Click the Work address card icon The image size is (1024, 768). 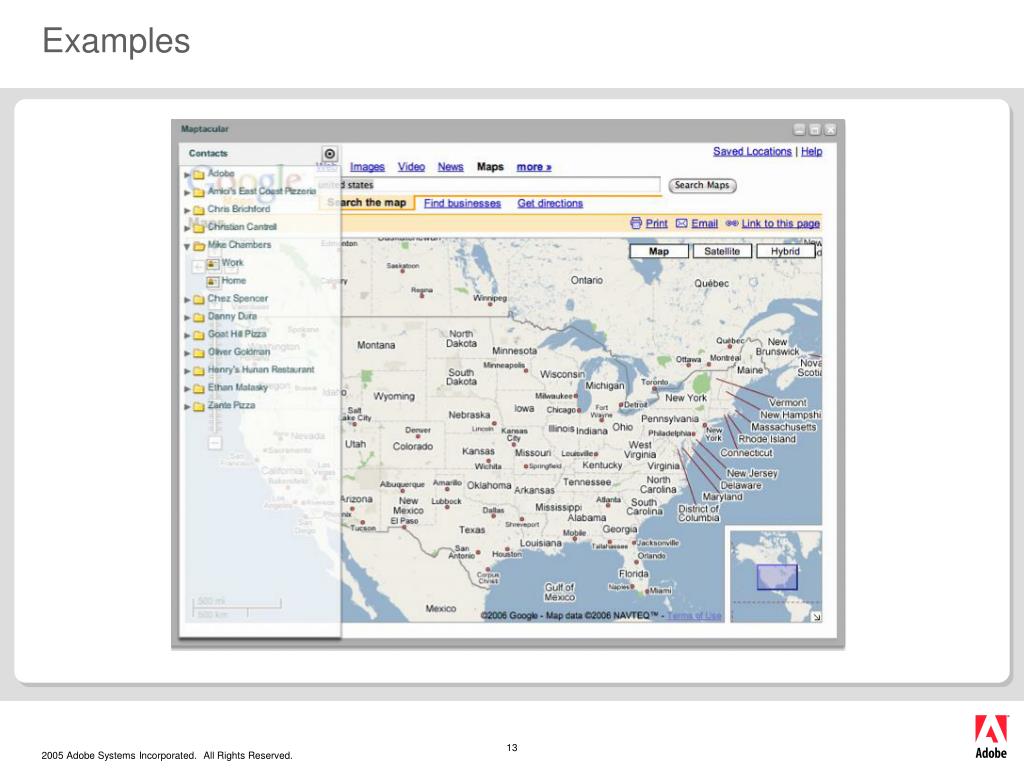(x=212, y=264)
